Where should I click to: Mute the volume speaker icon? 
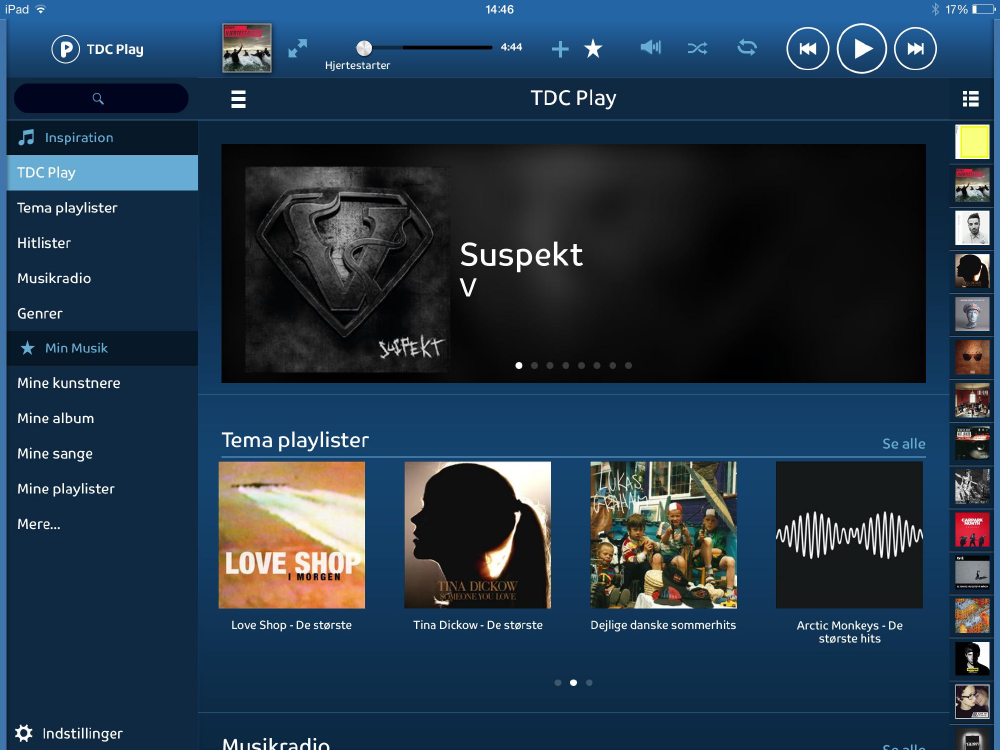point(650,48)
